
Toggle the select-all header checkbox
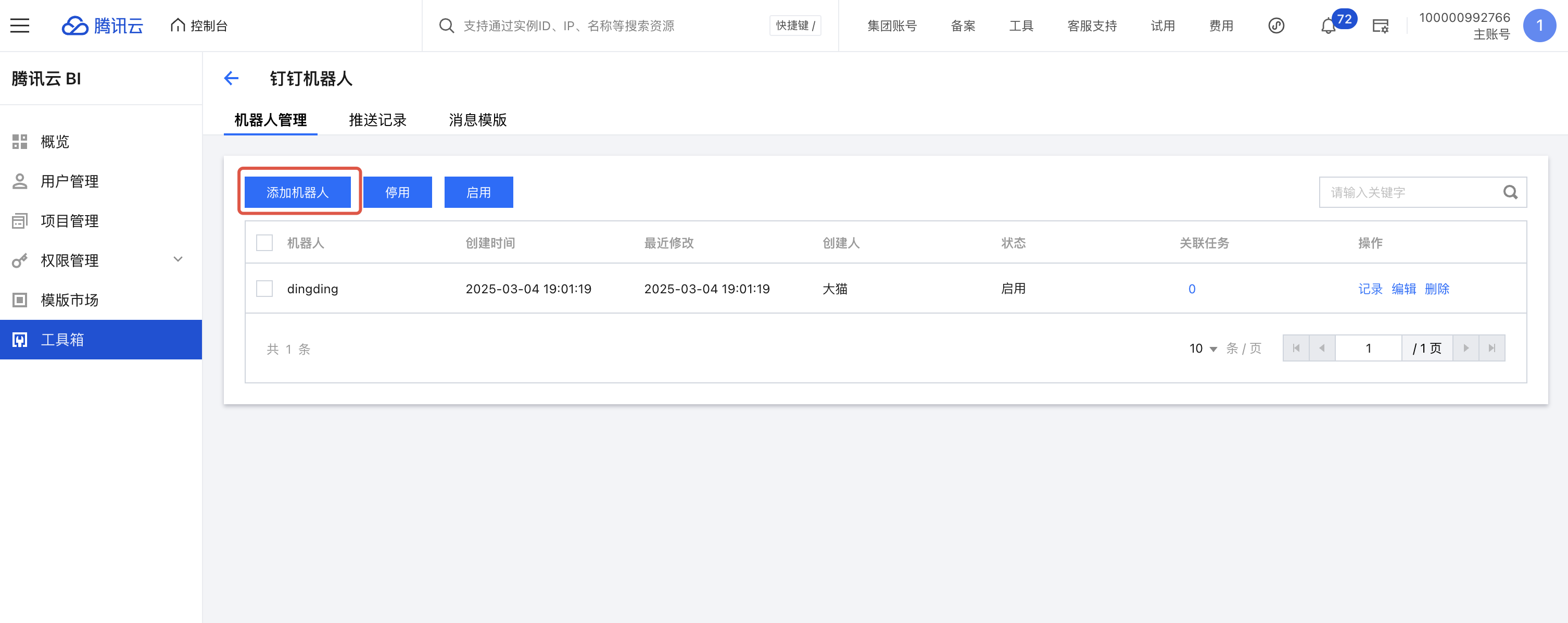click(x=264, y=243)
